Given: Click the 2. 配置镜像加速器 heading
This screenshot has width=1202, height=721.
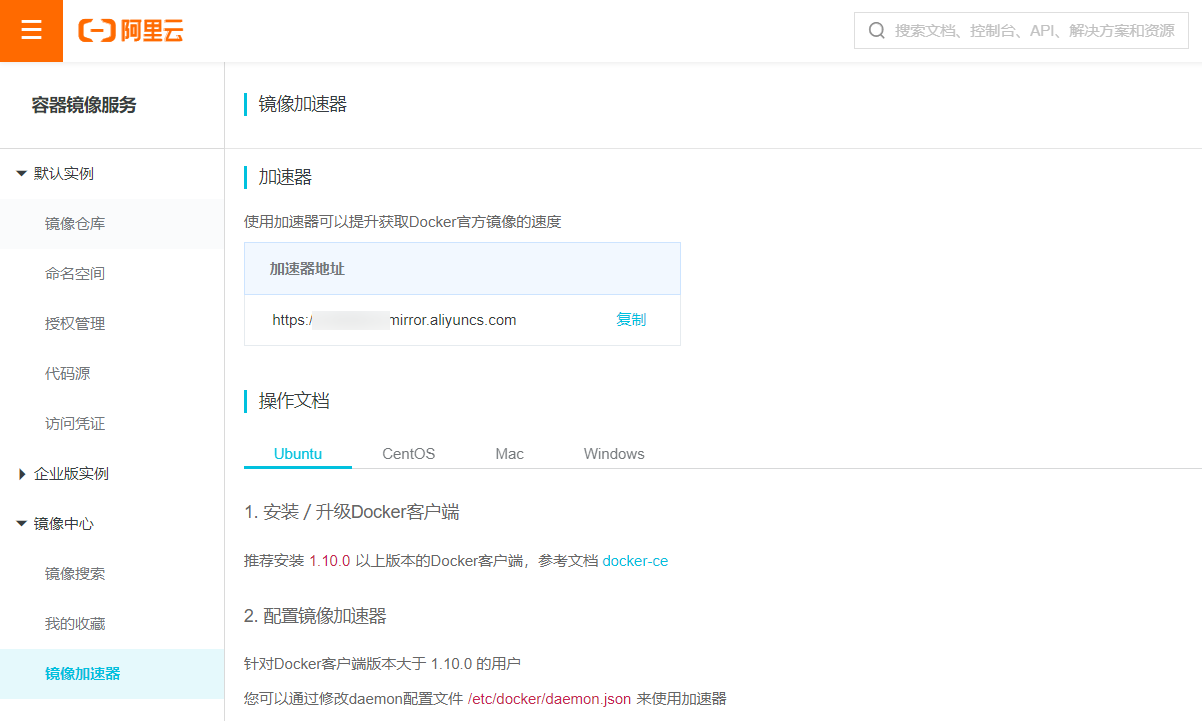Looking at the screenshot, I should (315, 615).
